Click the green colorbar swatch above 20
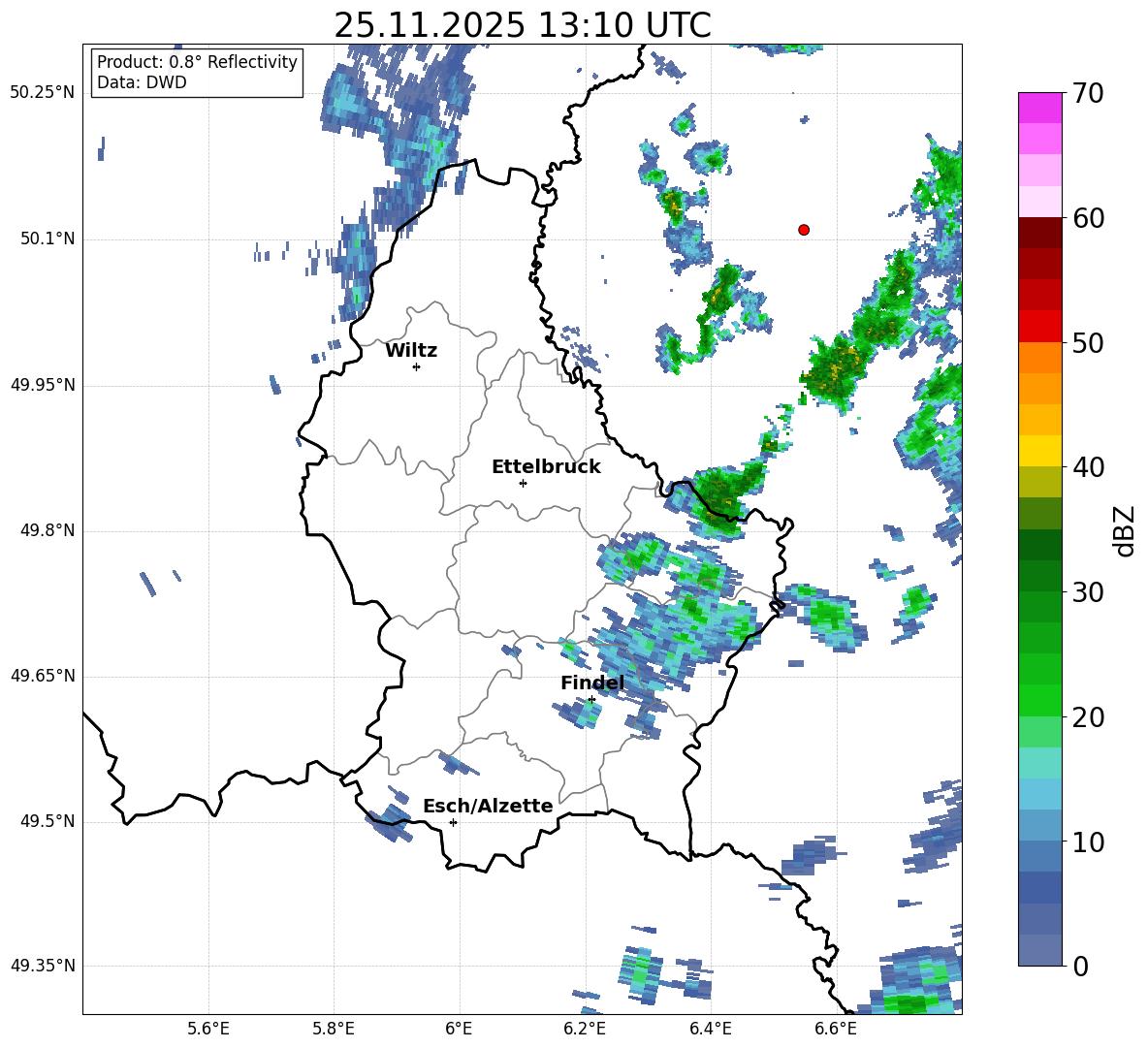 coord(1039,700)
